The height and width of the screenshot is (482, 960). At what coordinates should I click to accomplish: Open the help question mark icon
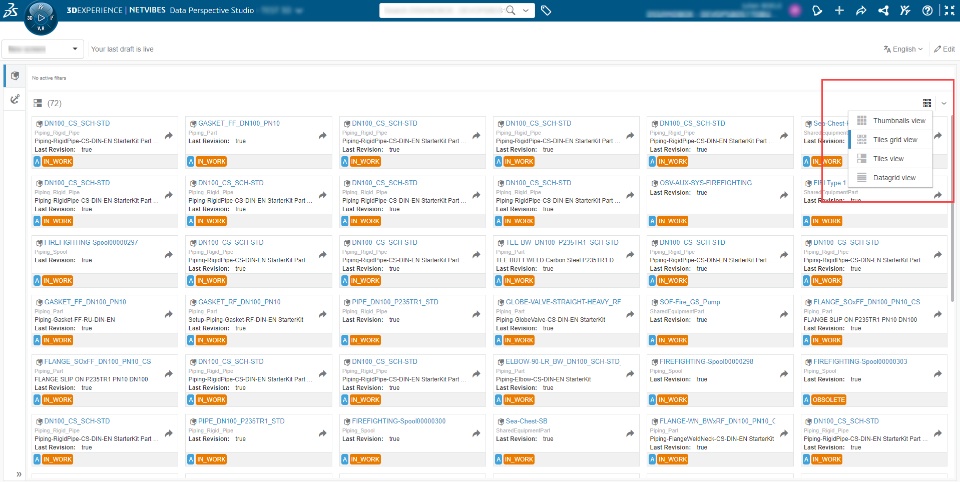(x=927, y=10)
